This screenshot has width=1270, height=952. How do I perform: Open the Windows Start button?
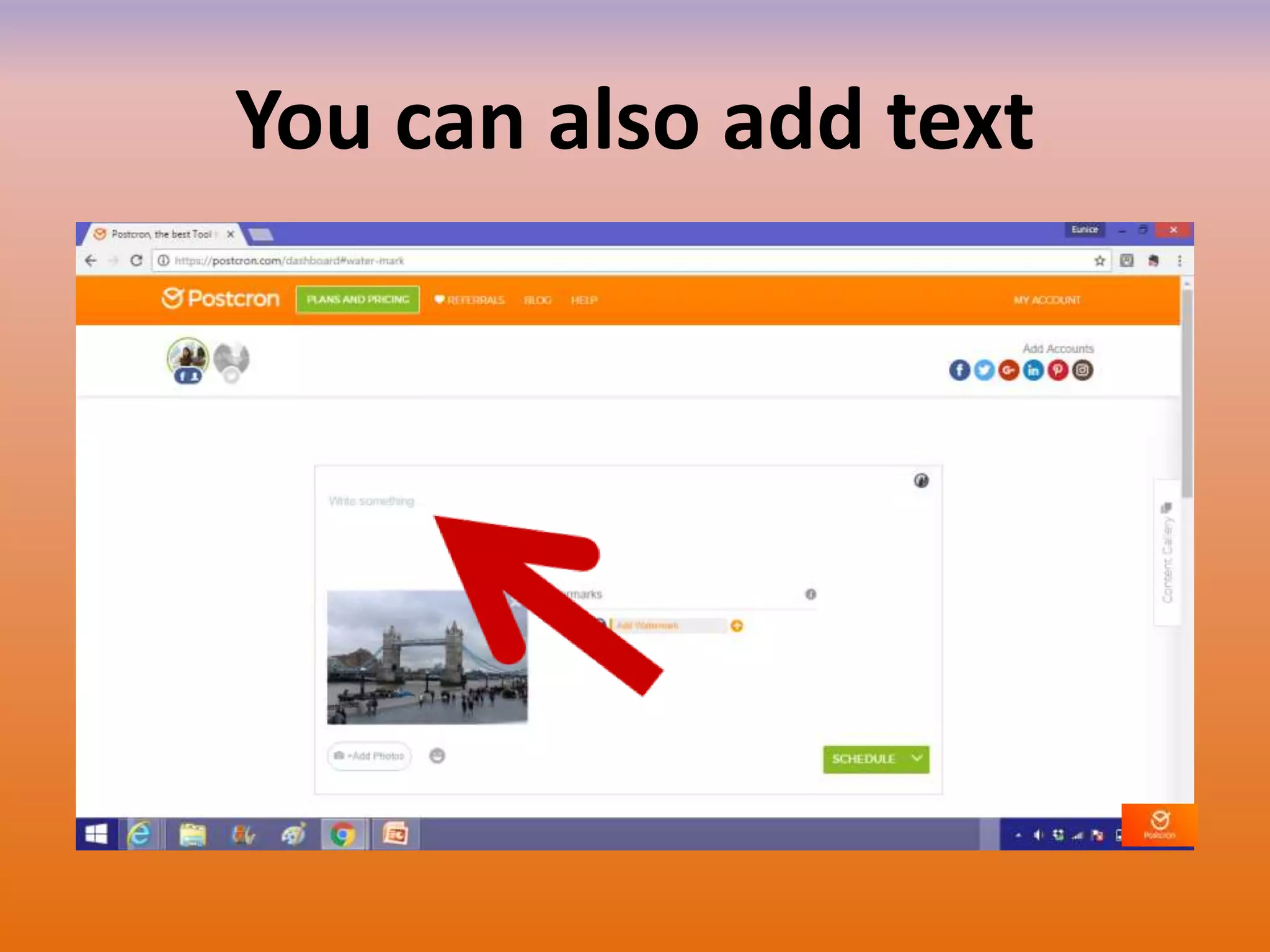coord(96,834)
